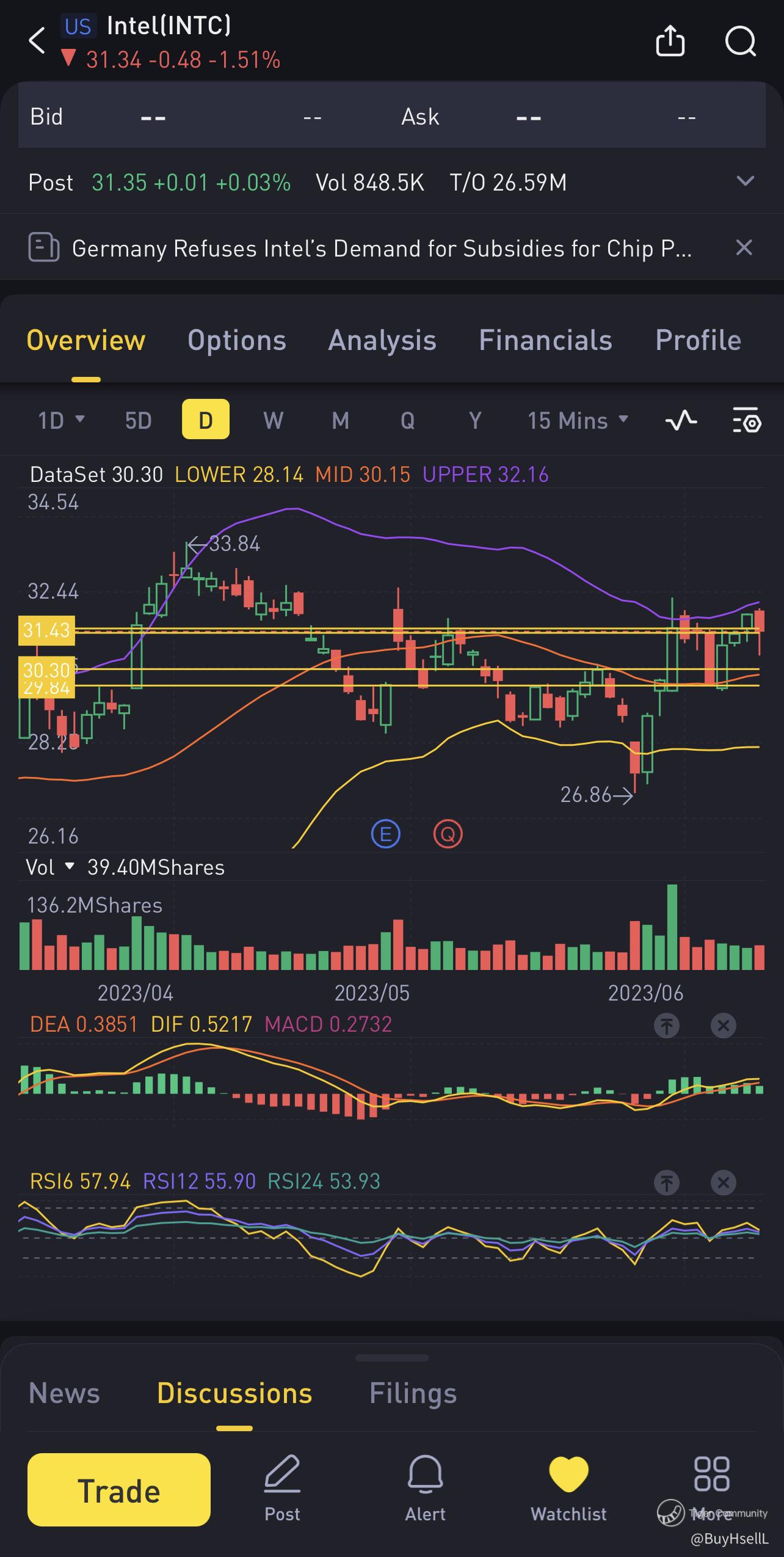Image resolution: width=784 pixels, height=1557 pixels.
Task: Dismiss the Germany subsidies news banner
Action: coord(744,247)
